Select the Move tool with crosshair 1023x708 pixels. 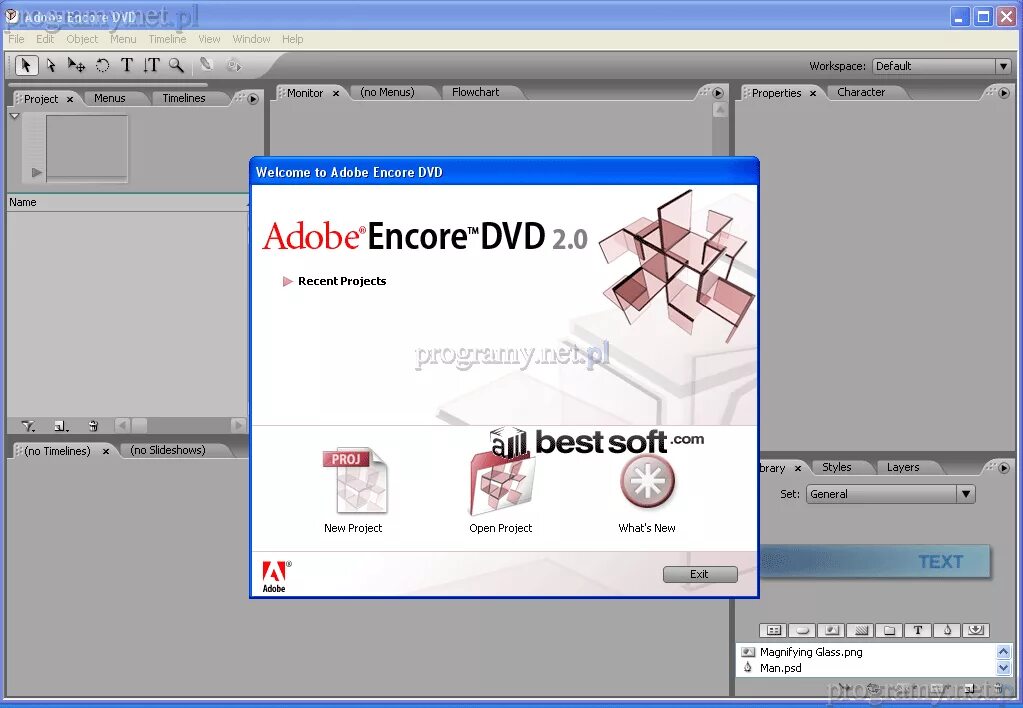point(76,65)
